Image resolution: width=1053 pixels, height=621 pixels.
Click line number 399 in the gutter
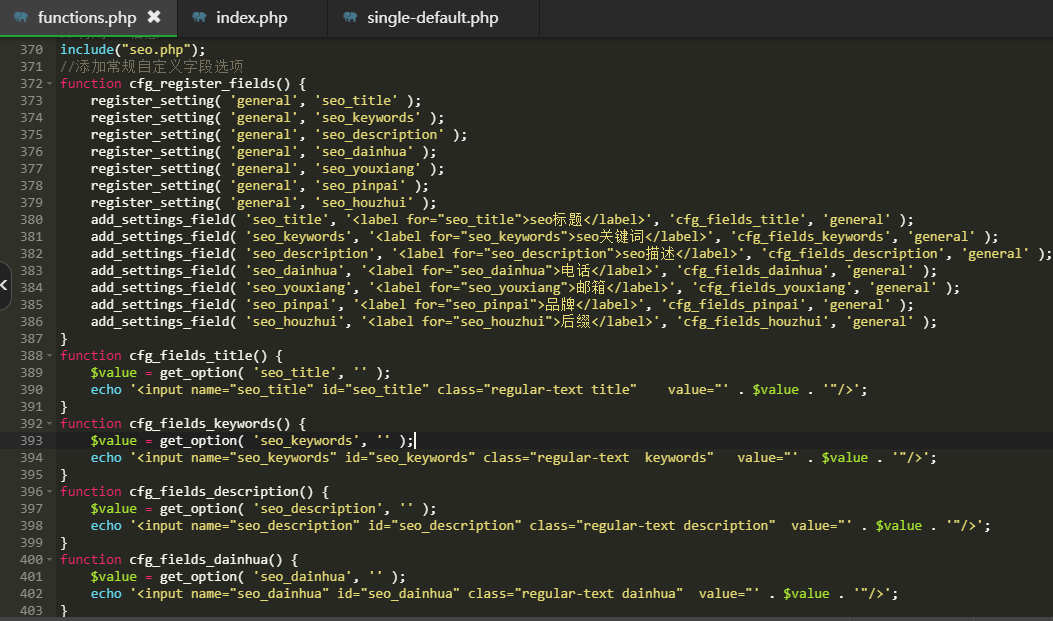point(31,542)
